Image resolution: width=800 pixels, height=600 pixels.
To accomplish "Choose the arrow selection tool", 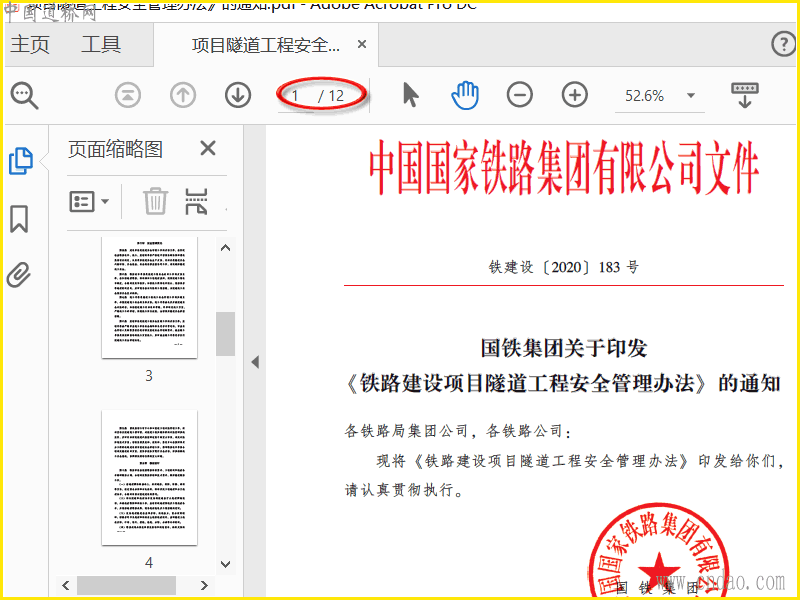I will [x=411, y=95].
